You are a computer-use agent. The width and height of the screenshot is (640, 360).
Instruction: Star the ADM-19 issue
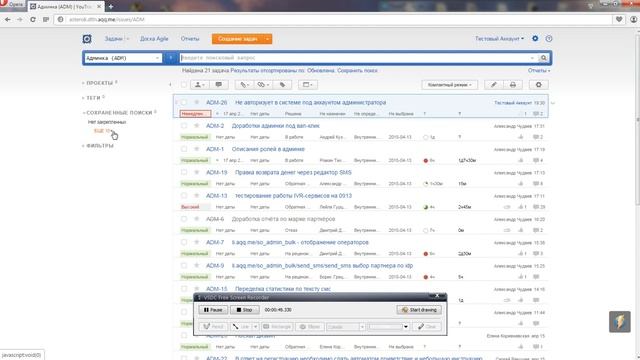196,172
